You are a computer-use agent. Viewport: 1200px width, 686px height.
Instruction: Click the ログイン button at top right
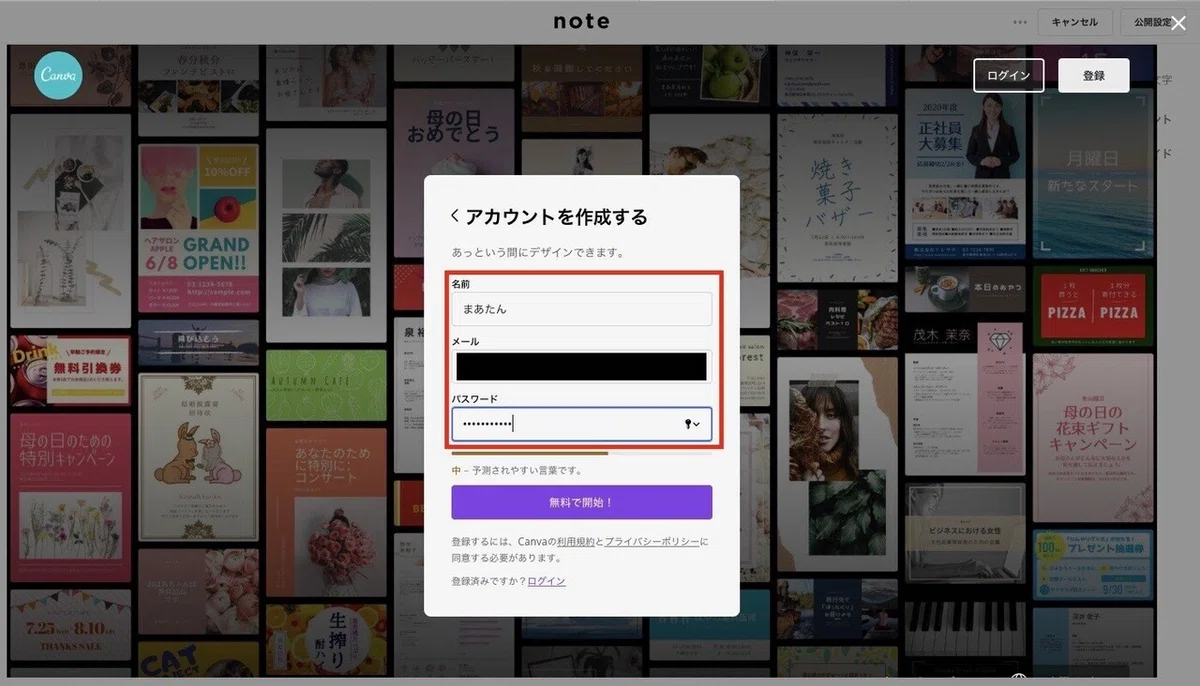1008,75
